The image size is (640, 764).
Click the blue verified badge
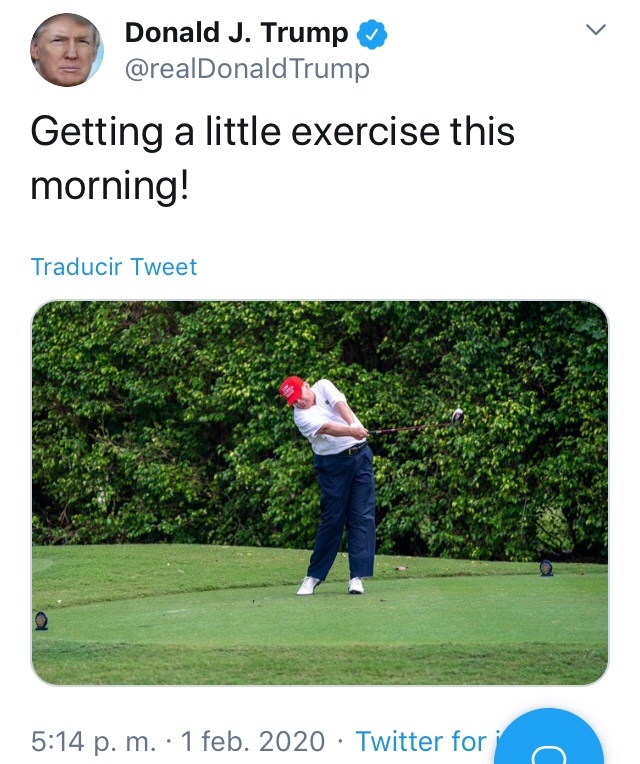[372, 34]
